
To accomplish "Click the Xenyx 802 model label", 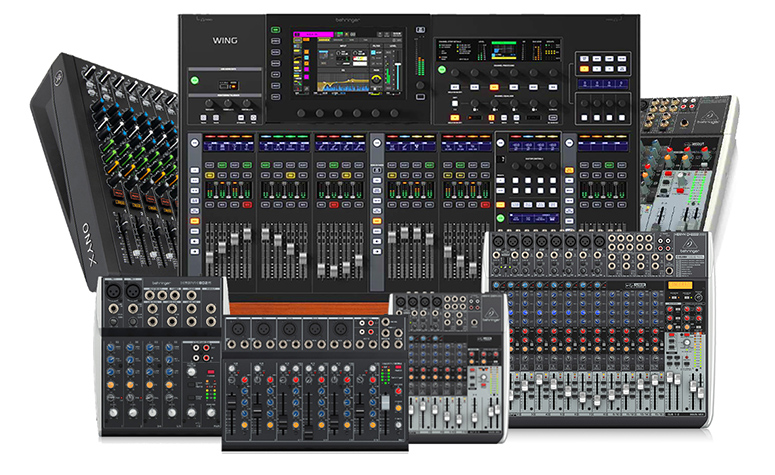I will tap(194, 282).
